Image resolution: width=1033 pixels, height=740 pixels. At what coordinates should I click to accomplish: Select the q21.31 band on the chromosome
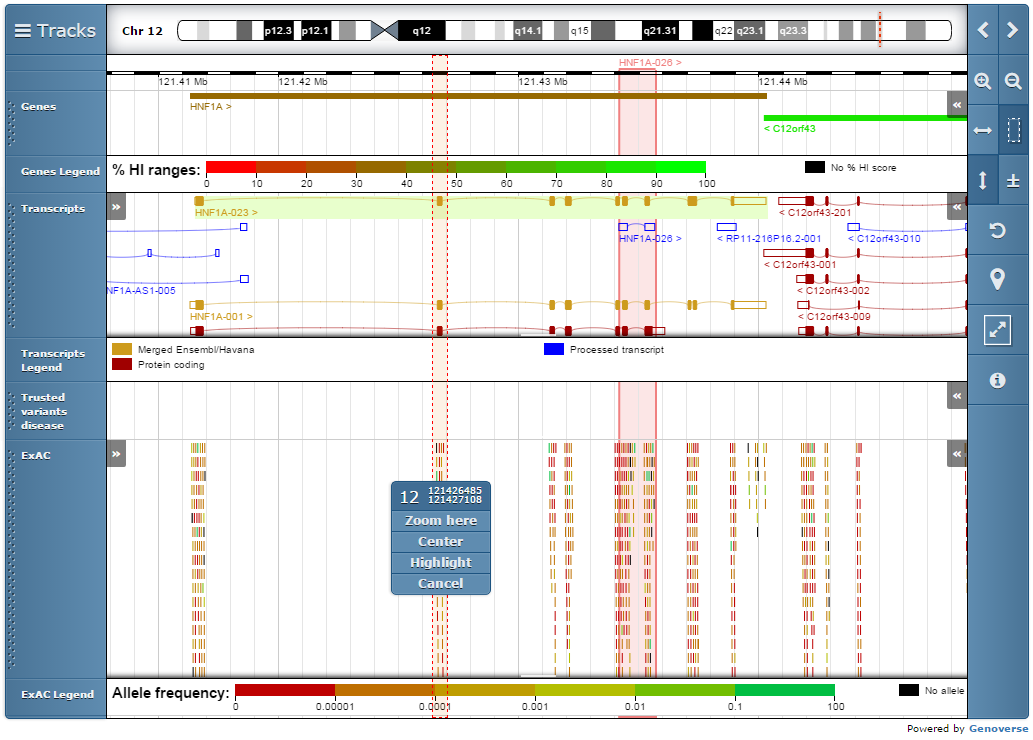tap(660, 30)
